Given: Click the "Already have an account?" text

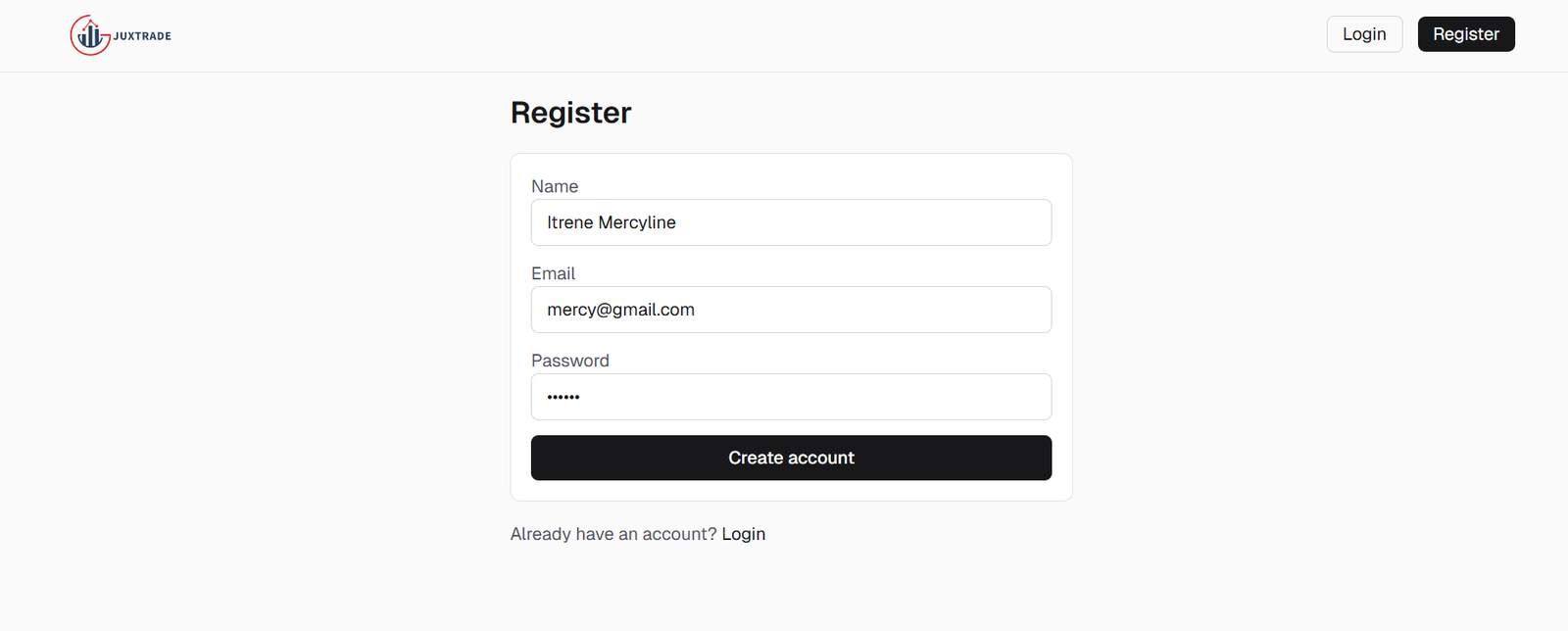Looking at the screenshot, I should tap(613, 534).
